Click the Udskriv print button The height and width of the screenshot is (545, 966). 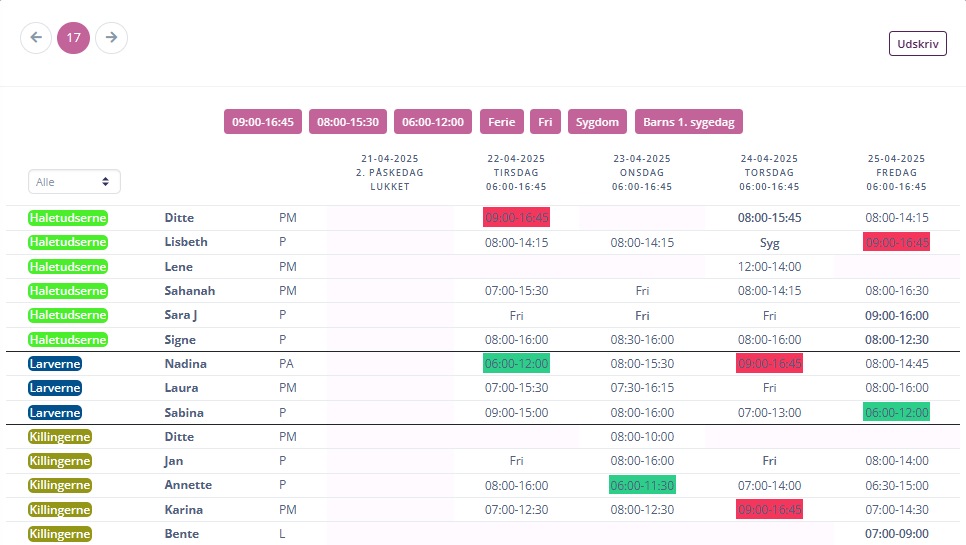(x=917, y=44)
